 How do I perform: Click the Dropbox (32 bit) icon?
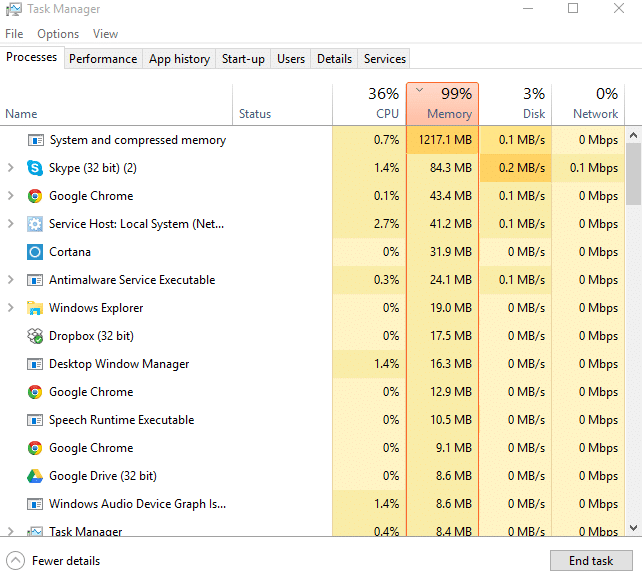pyautogui.click(x=35, y=336)
